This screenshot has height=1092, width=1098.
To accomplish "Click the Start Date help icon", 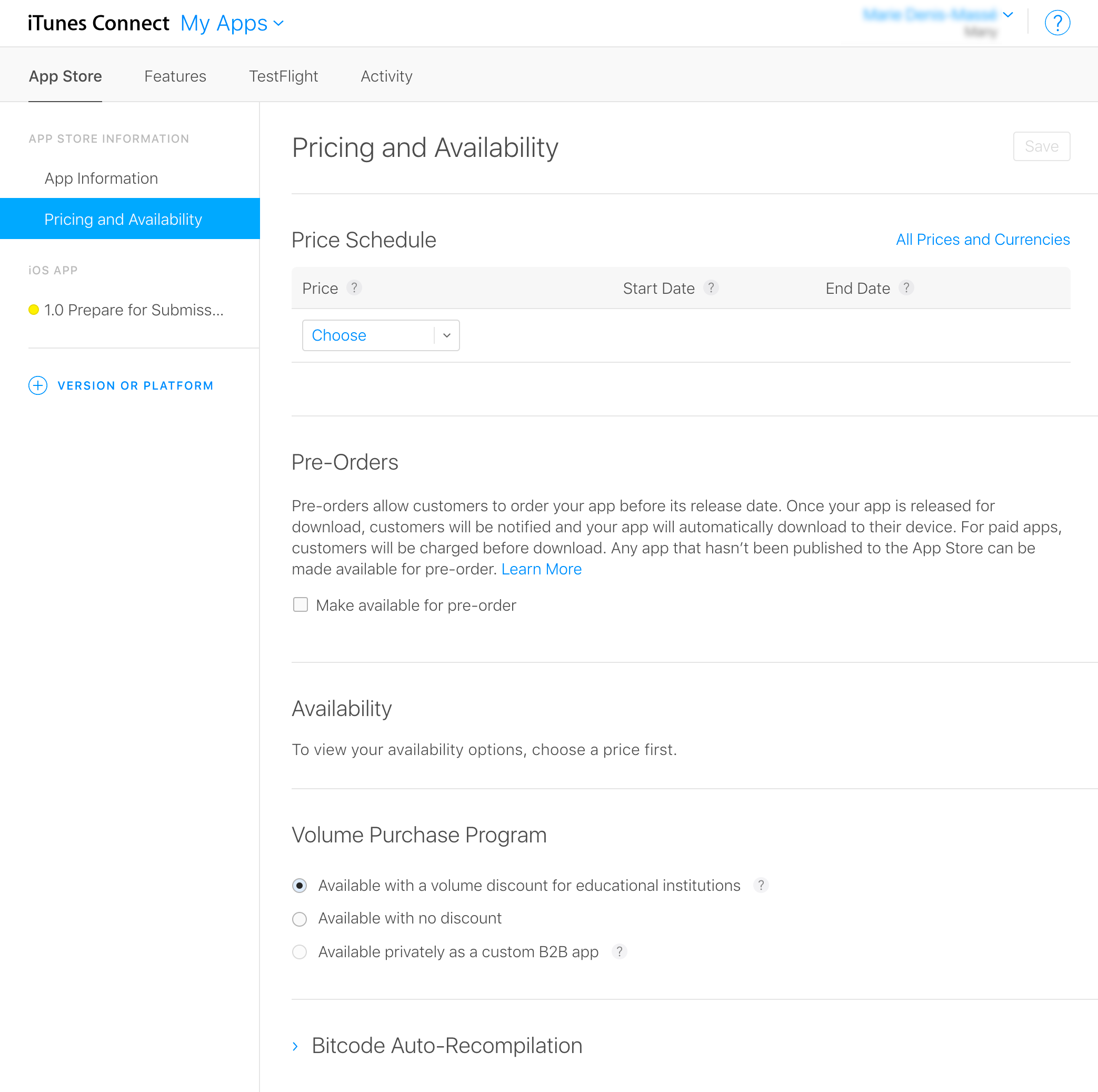I will (711, 287).
